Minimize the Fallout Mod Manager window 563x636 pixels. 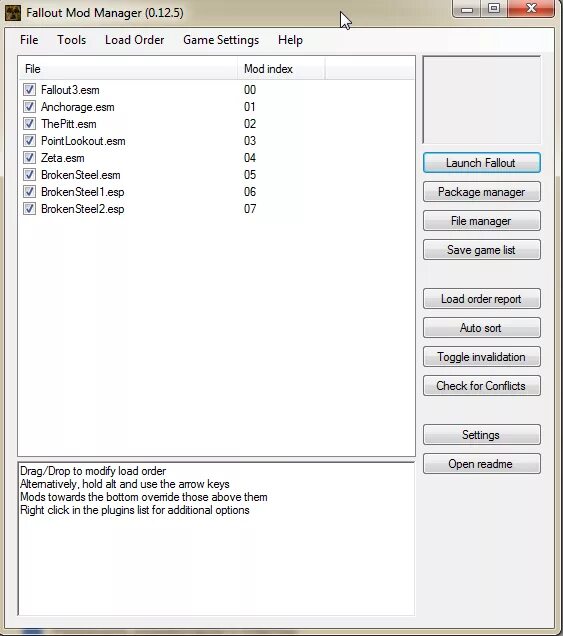(x=467, y=9)
